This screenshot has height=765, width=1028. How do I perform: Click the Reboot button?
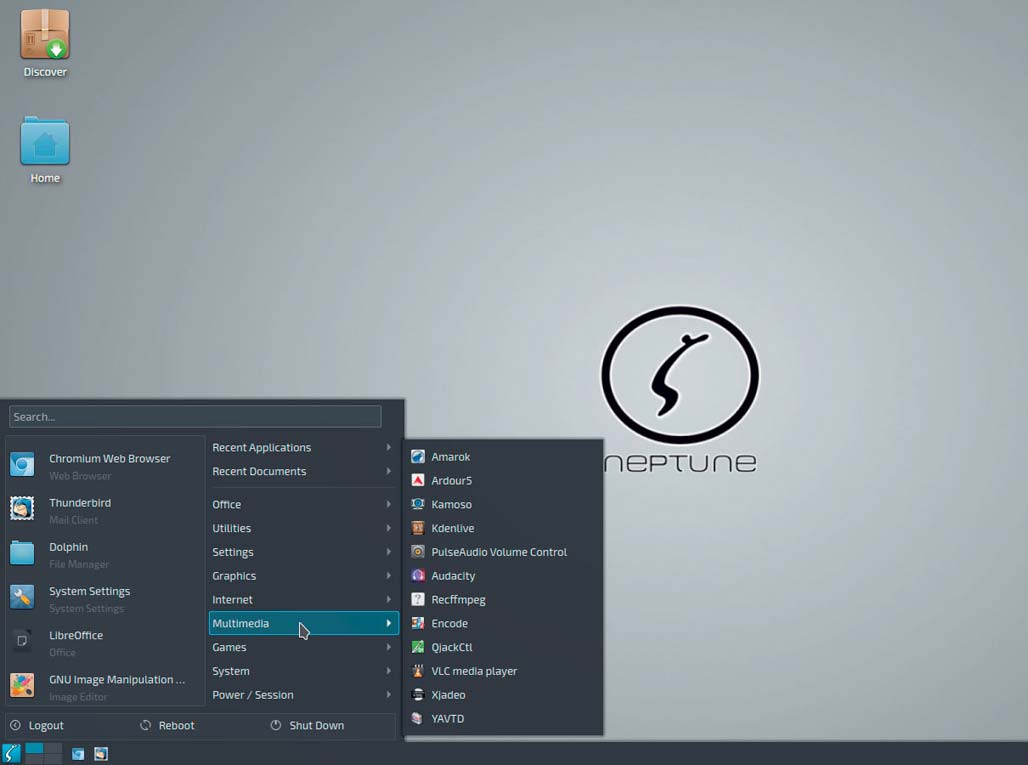[x=167, y=726]
